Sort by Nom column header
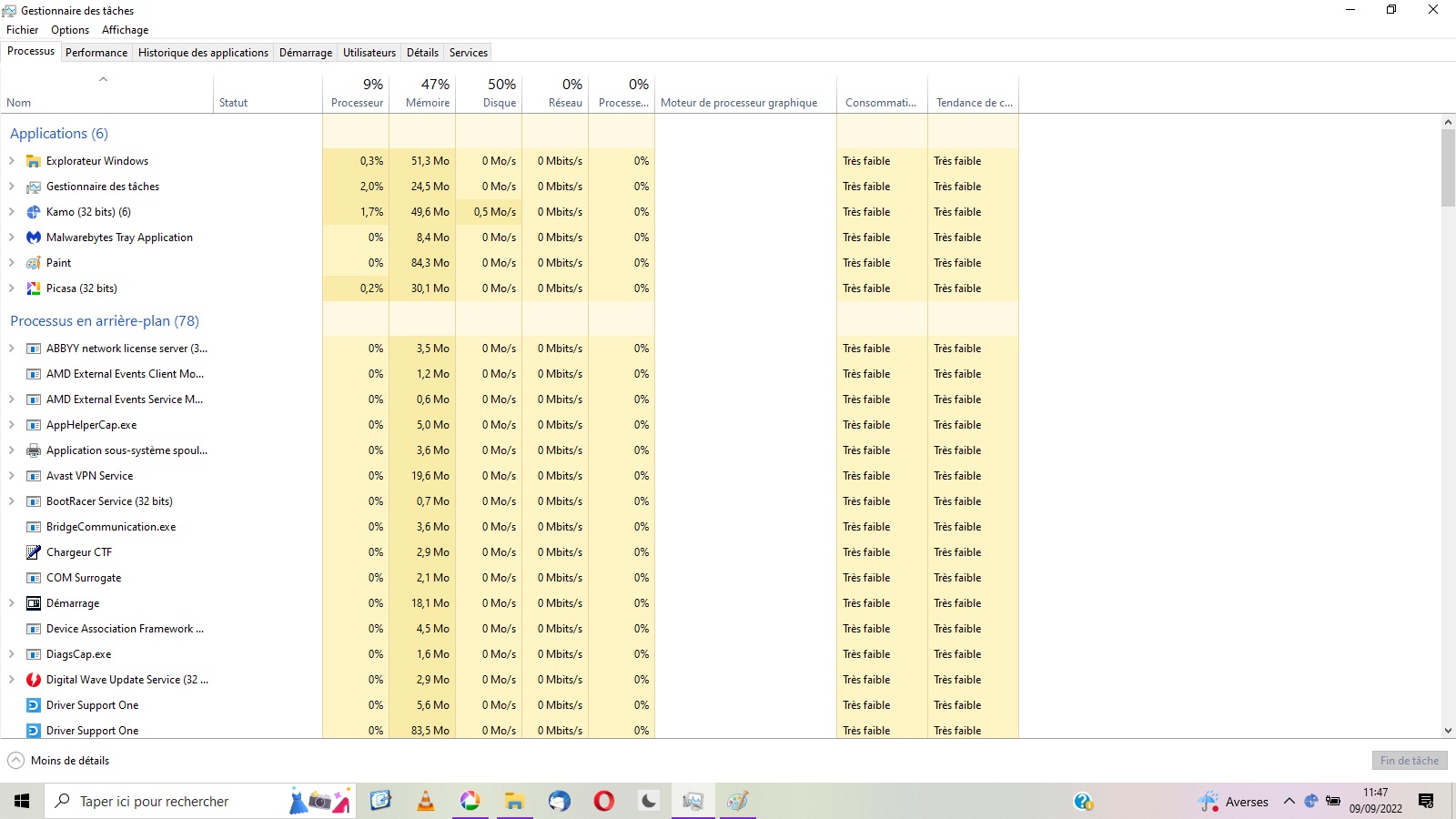Image resolution: width=1456 pixels, height=819 pixels. click(x=106, y=93)
